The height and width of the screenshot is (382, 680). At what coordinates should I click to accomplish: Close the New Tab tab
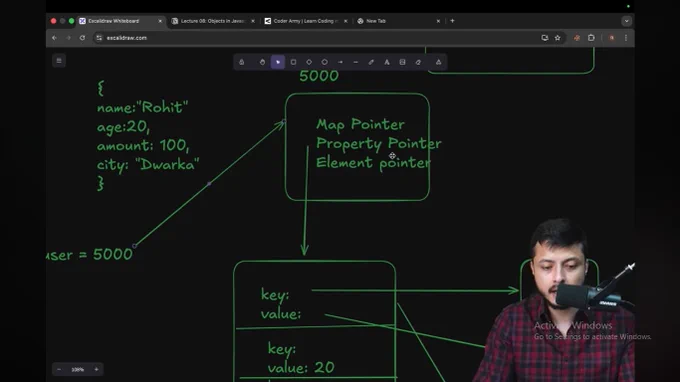438,21
